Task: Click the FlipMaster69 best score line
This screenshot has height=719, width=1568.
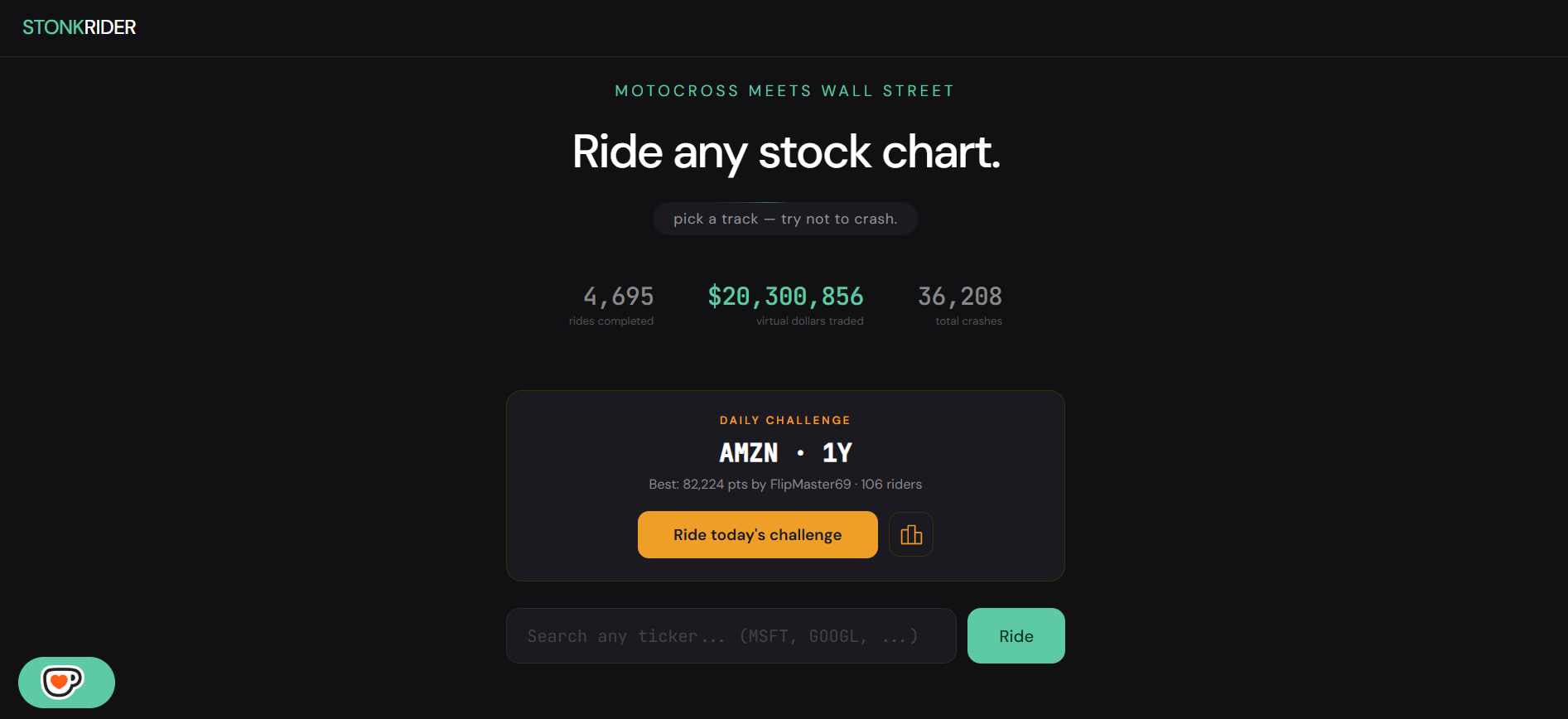Action: (785, 484)
